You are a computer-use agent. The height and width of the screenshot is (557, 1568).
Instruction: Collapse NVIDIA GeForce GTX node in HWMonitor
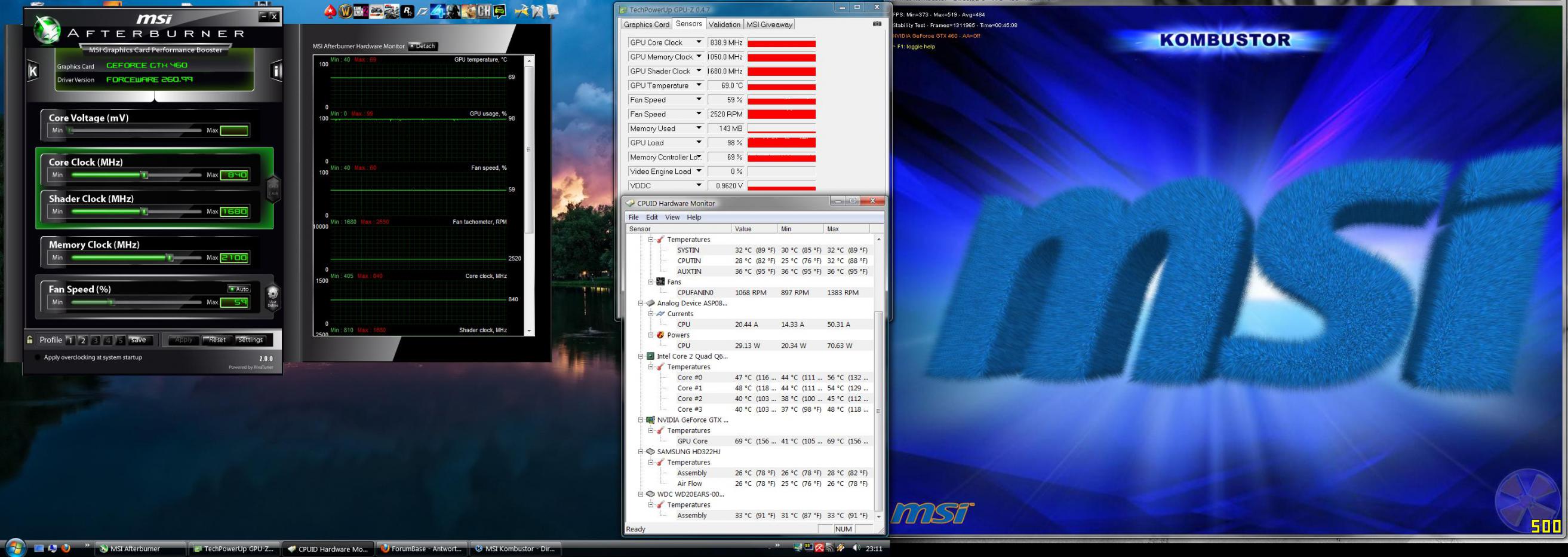click(x=640, y=420)
